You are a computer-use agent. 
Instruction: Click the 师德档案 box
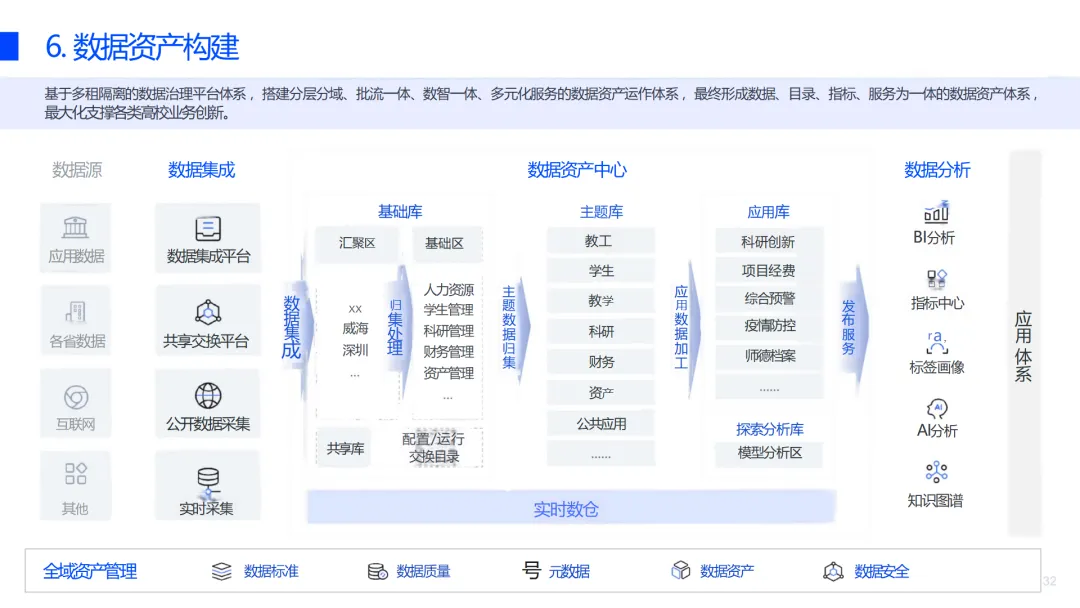[769, 356]
